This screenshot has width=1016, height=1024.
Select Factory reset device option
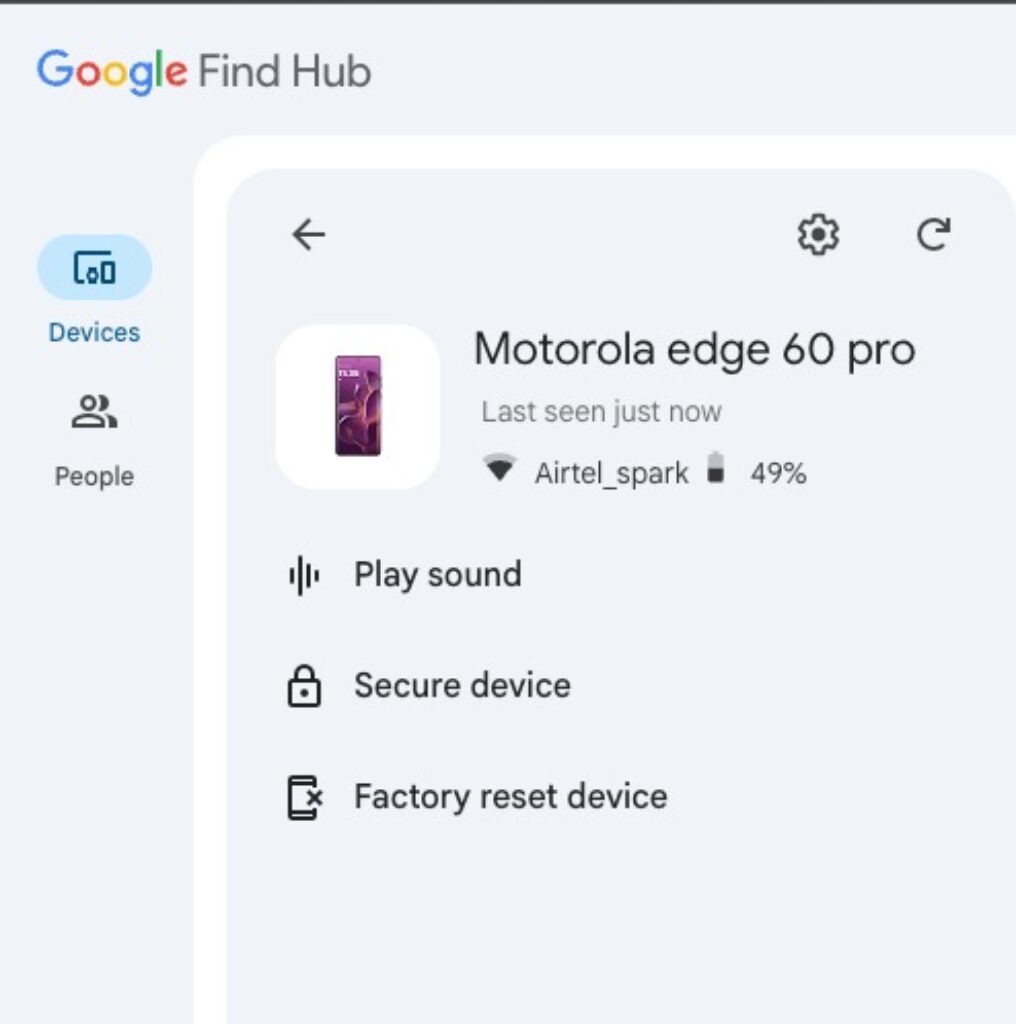point(510,797)
